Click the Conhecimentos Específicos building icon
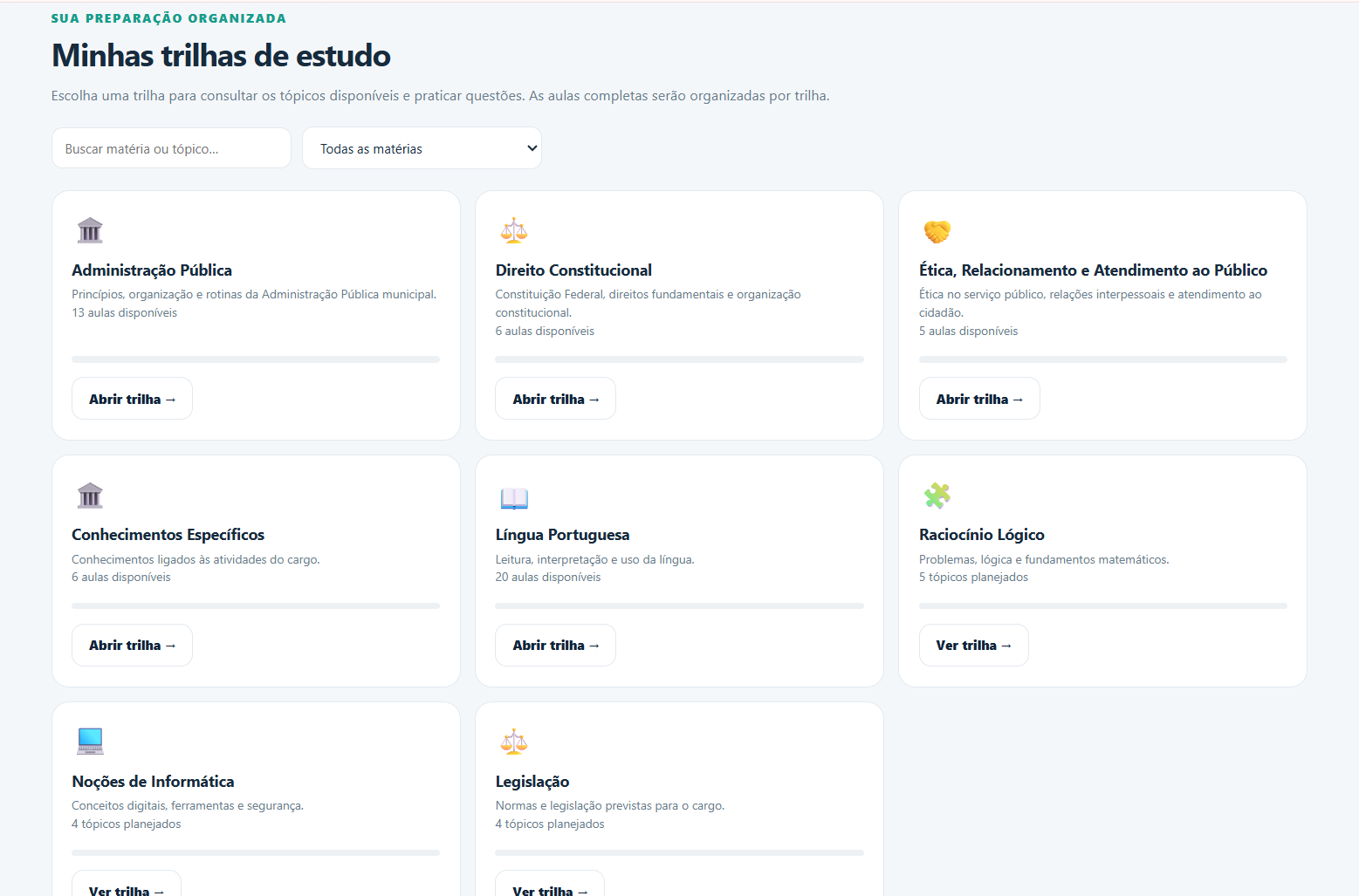 (90, 496)
